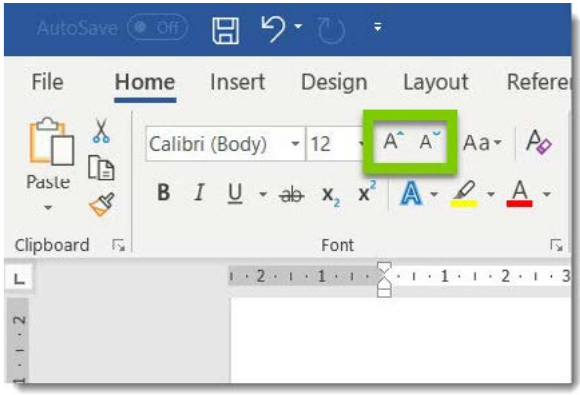Open the Font dialog launcher
This screenshot has height=395, width=580.
(556, 245)
